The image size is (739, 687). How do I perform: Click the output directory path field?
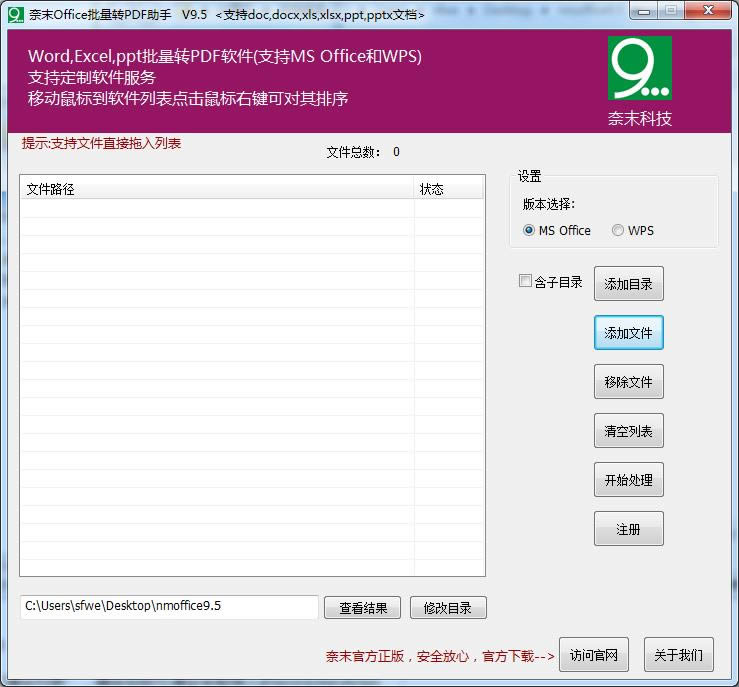click(x=169, y=607)
